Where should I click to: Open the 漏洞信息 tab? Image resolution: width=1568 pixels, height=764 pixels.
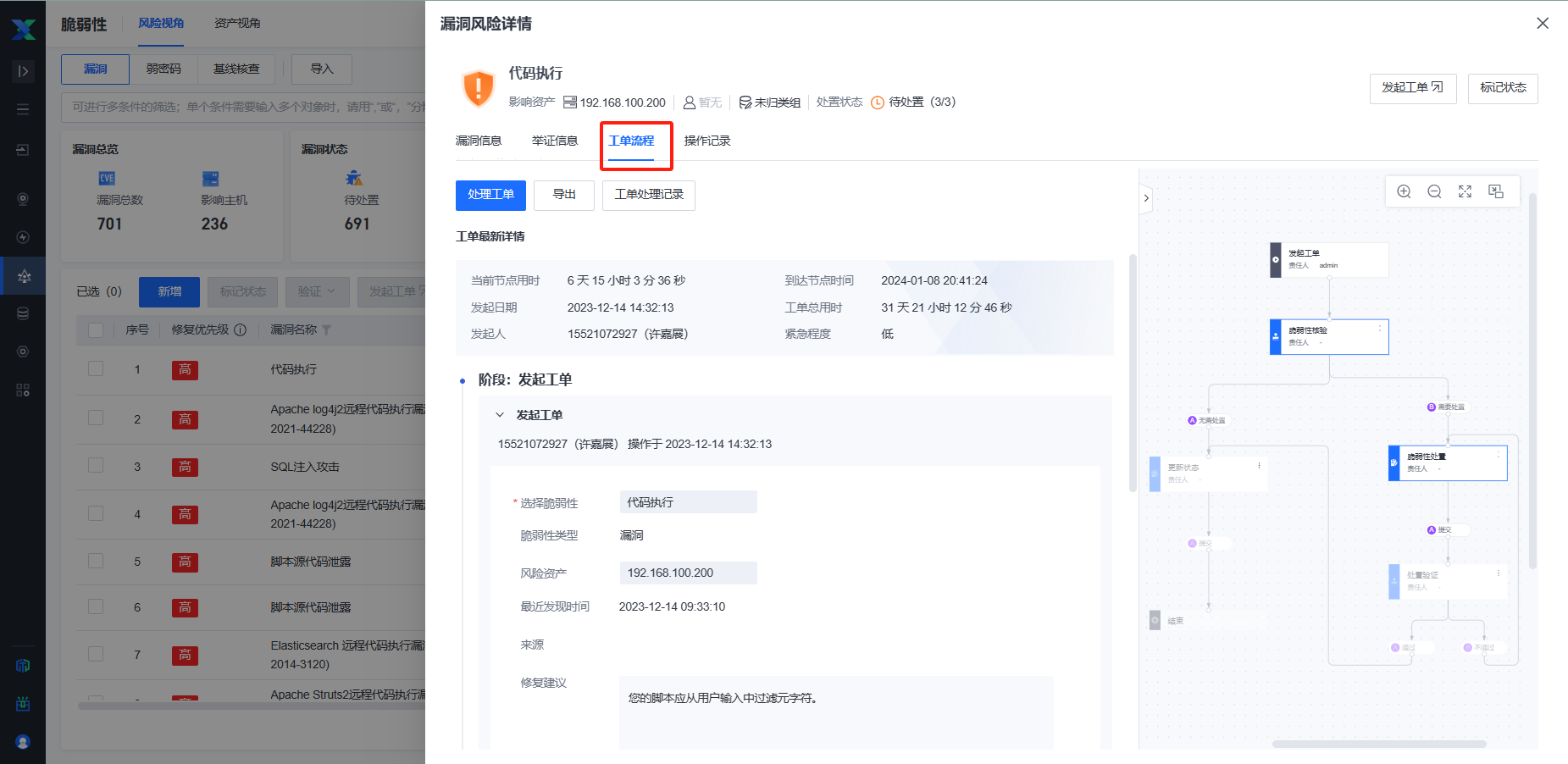point(479,141)
